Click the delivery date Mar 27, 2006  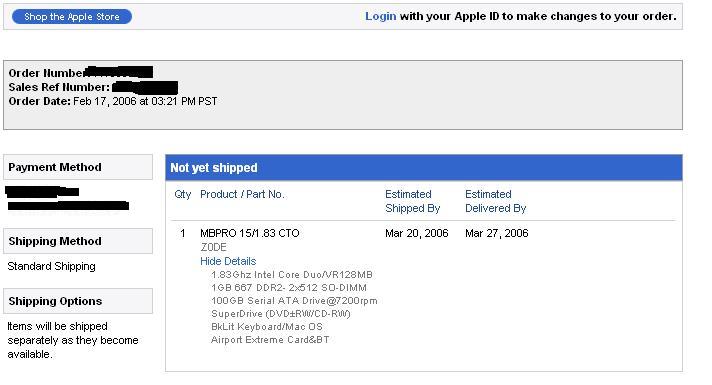pos(496,233)
